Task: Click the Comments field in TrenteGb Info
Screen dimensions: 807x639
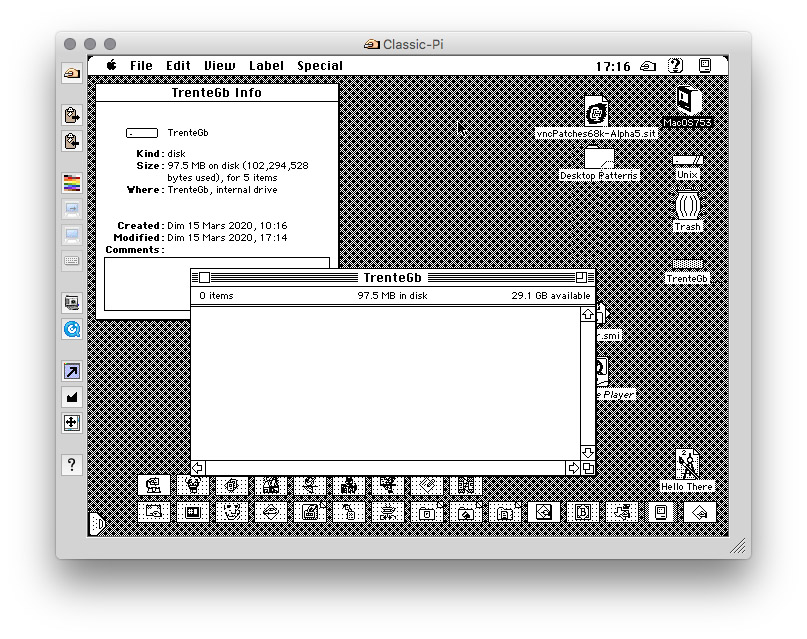Action: pos(217,284)
